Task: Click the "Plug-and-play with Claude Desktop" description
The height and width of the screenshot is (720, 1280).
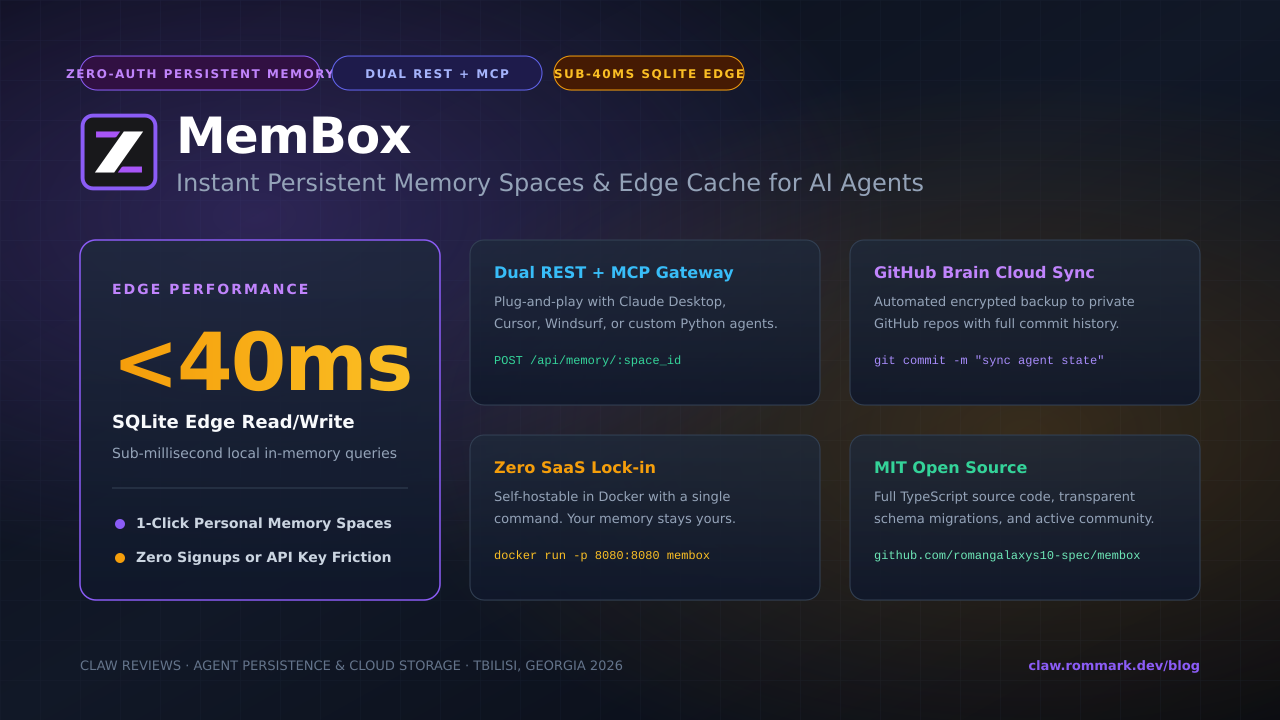Action: coord(636,313)
